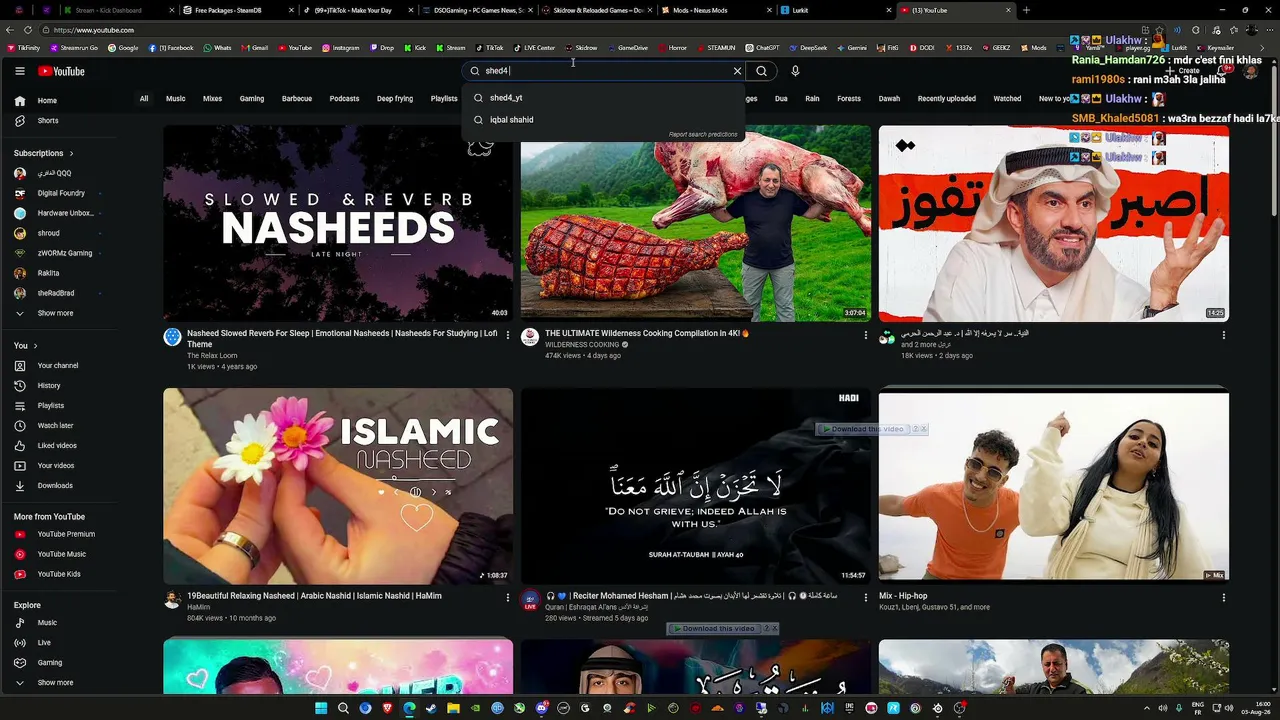Click the magnifier search button
The width and height of the screenshot is (1280, 720).
point(761,71)
